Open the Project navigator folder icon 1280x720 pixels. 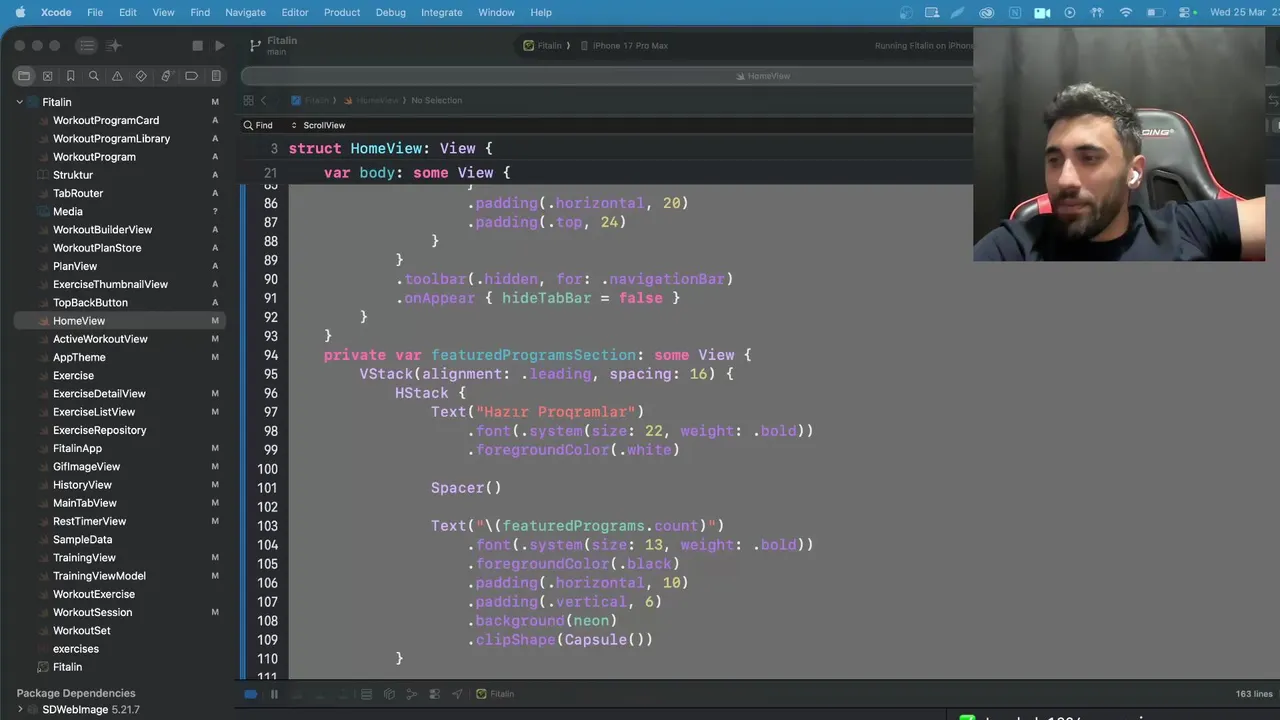(24, 76)
